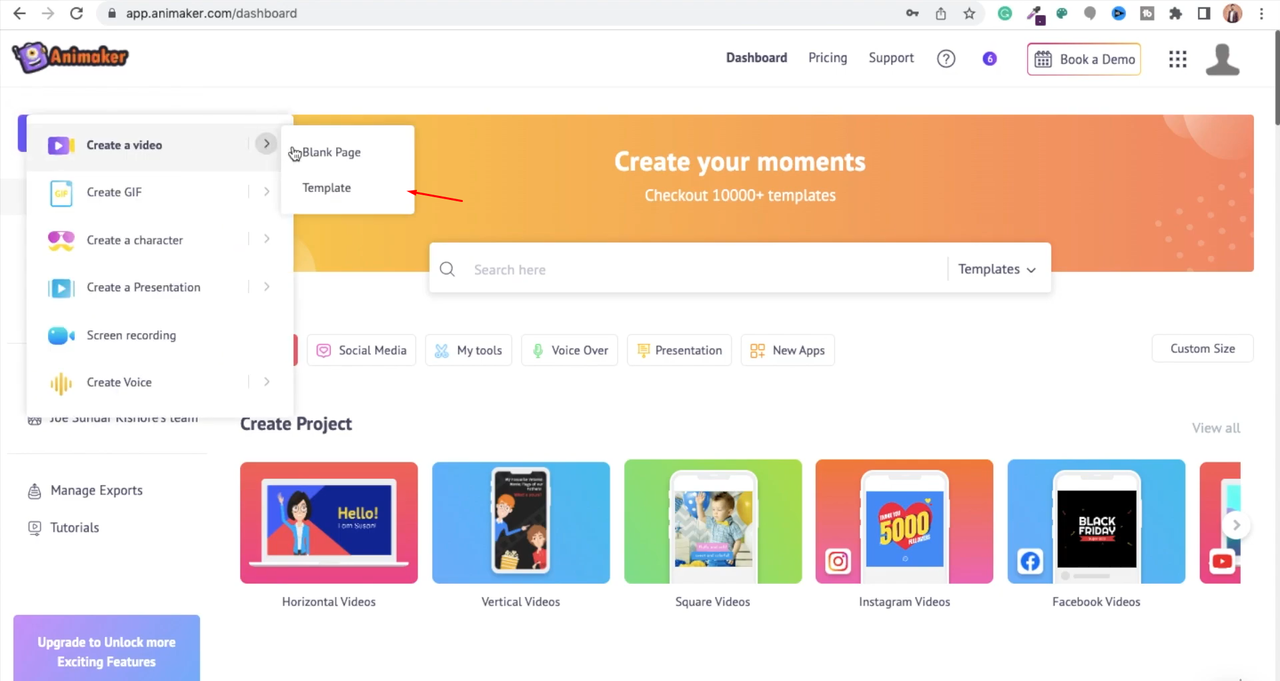Click the password key icon
The height and width of the screenshot is (681, 1280).
pos(912,13)
